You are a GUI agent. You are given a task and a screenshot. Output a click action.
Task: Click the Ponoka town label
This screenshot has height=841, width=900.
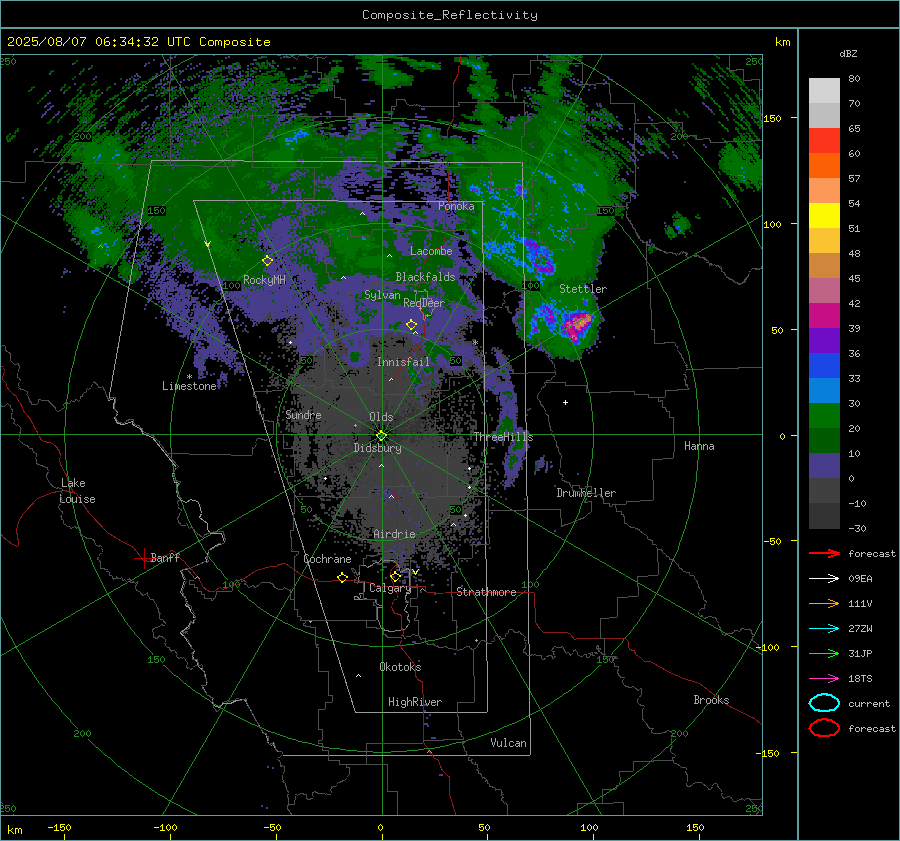(x=456, y=206)
